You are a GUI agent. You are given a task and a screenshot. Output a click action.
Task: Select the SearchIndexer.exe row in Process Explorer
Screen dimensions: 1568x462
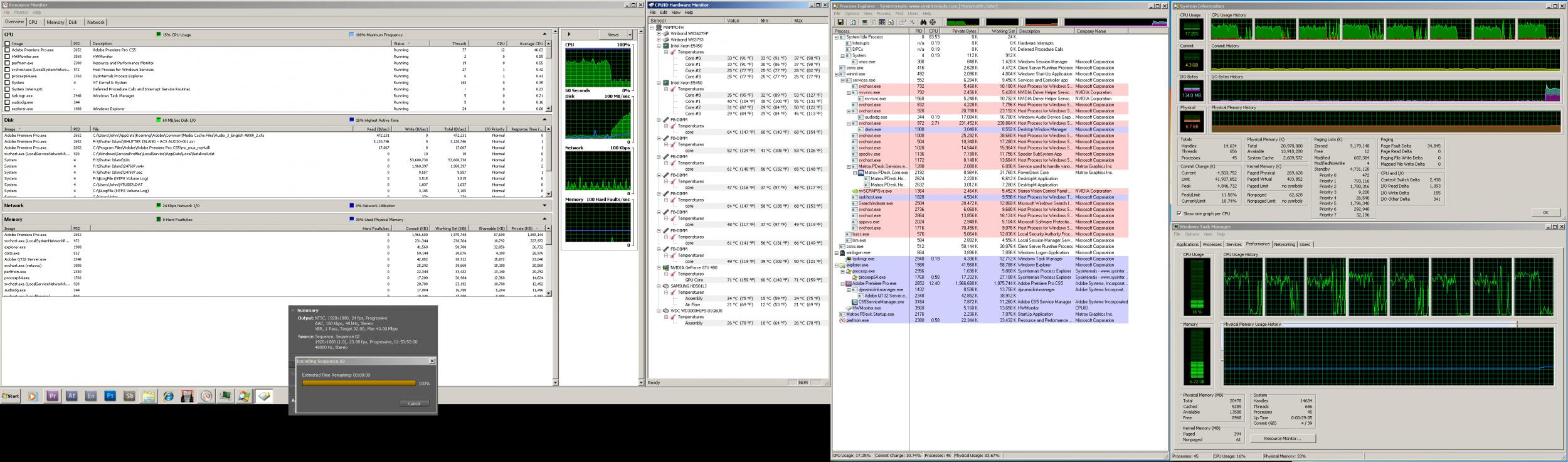[x=983, y=203]
